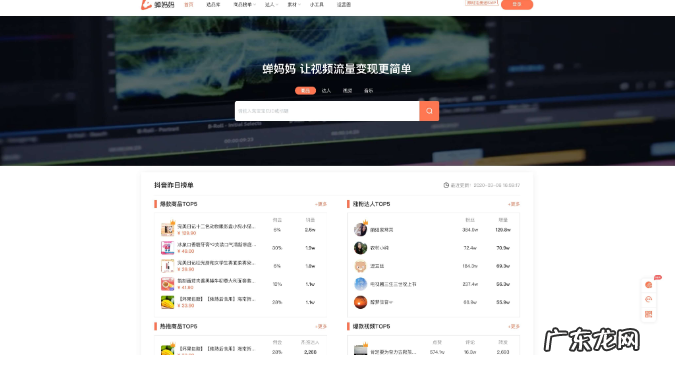This screenshot has height=369, width=678.
Task: Click the 55.9w value in last influencer row
Action: point(503,302)
